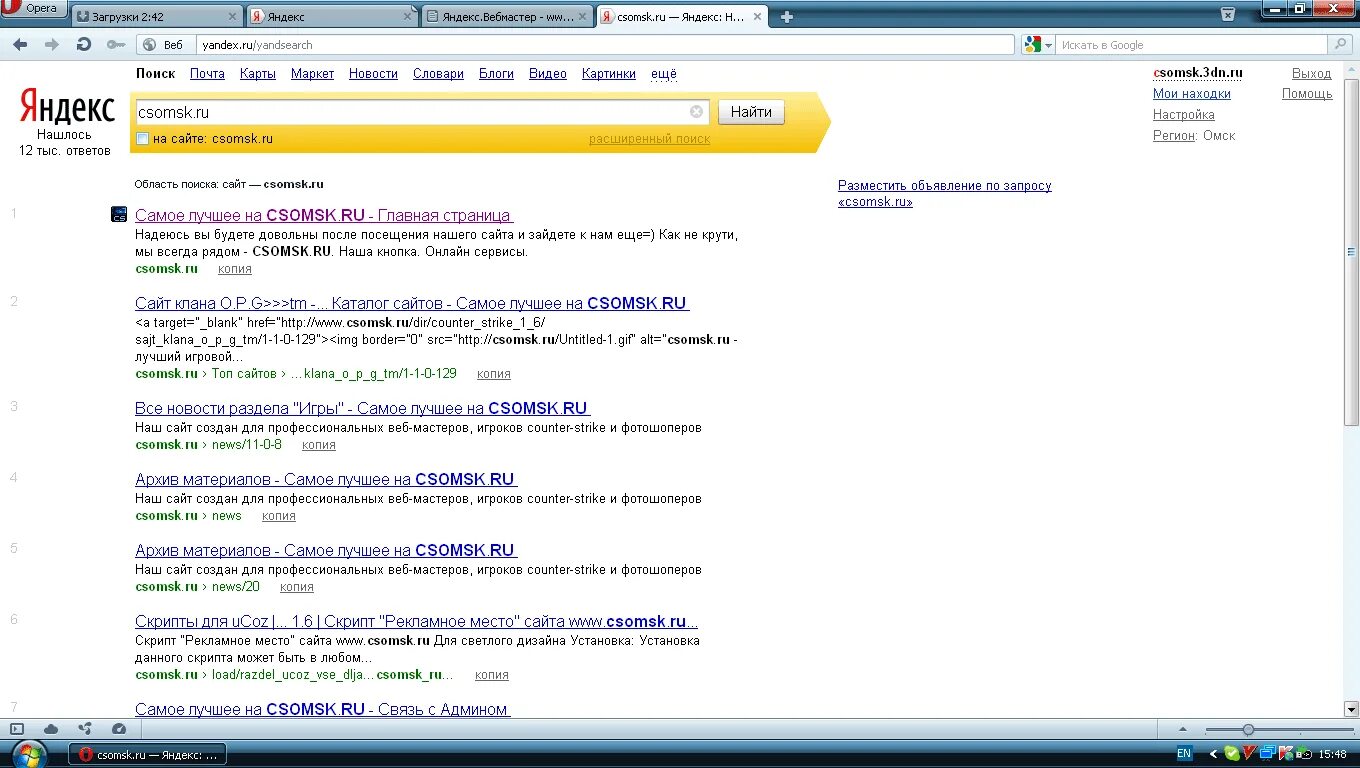Open the расширенный поиск link
Screen dimensions: 1360x768
click(x=649, y=139)
